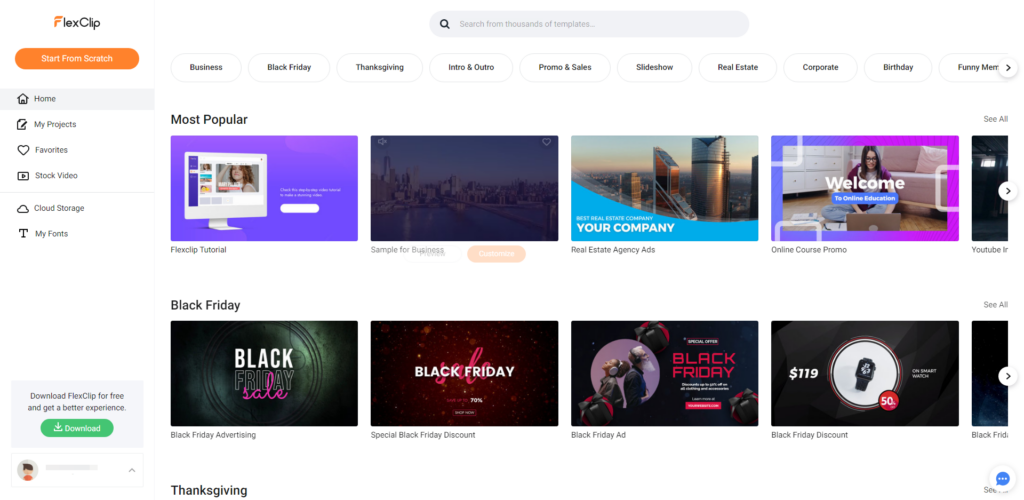Show more category chips with right arrow

pos(1008,67)
